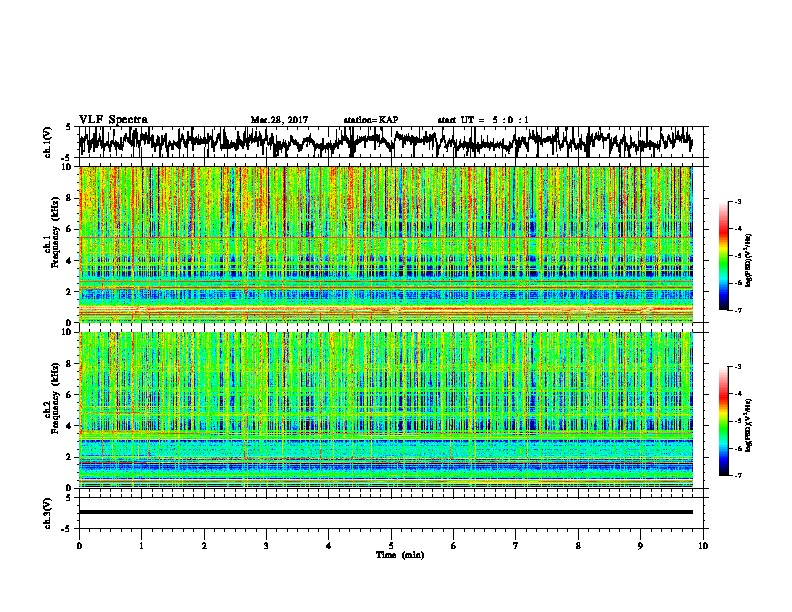792x612 pixels.
Task: Click the "-3" label on ch.2 color scale
Action: [x=738, y=367]
